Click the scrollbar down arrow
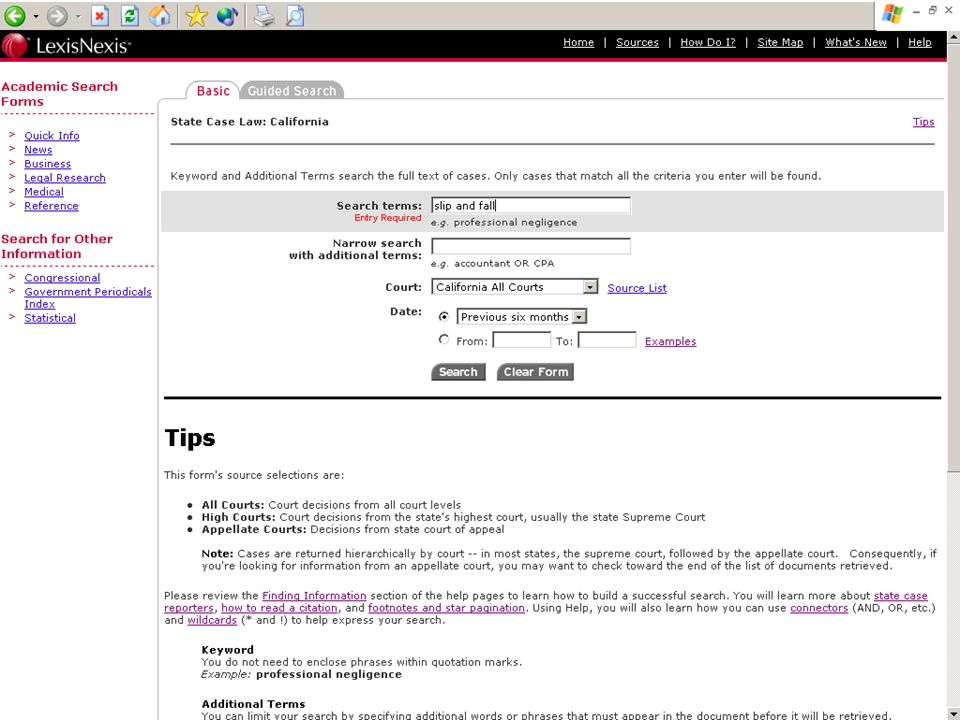The image size is (960, 720). tap(953, 713)
